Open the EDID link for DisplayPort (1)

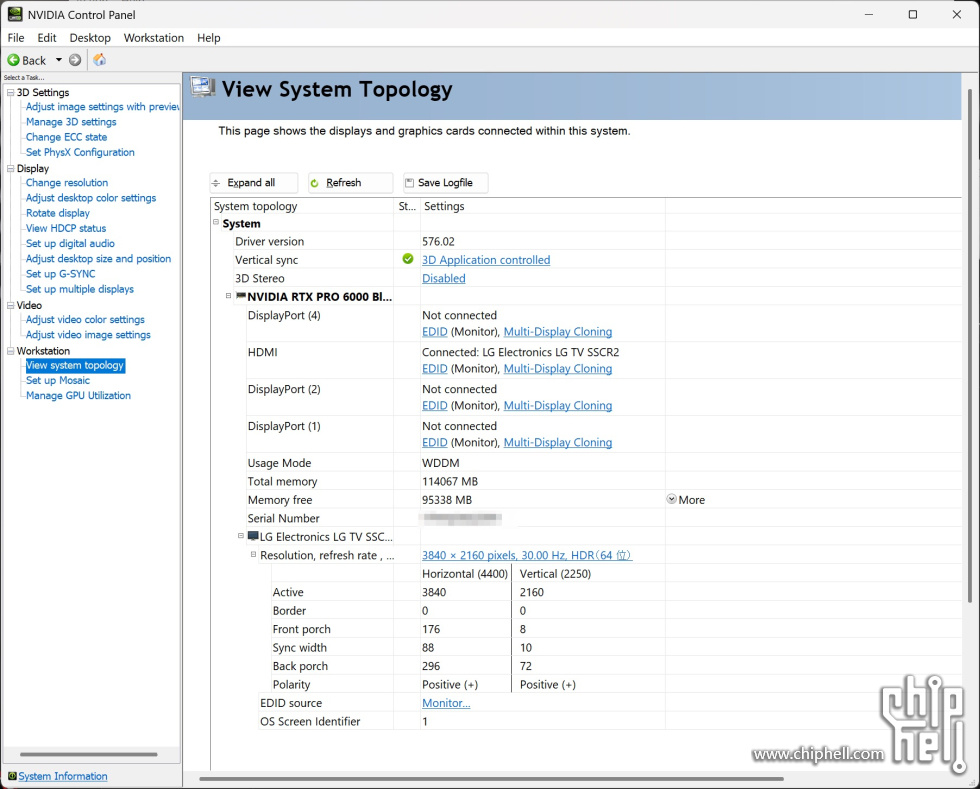pos(434,443)
